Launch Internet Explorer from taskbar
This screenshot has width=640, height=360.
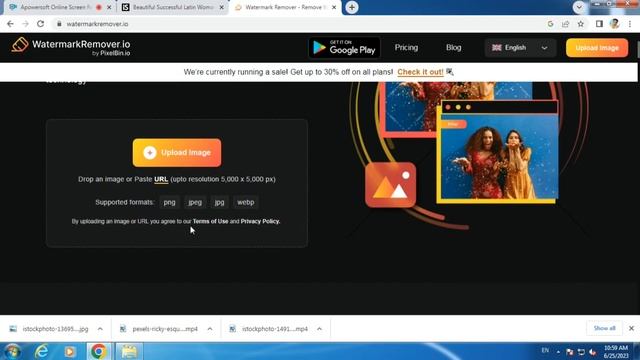(42, 351)
